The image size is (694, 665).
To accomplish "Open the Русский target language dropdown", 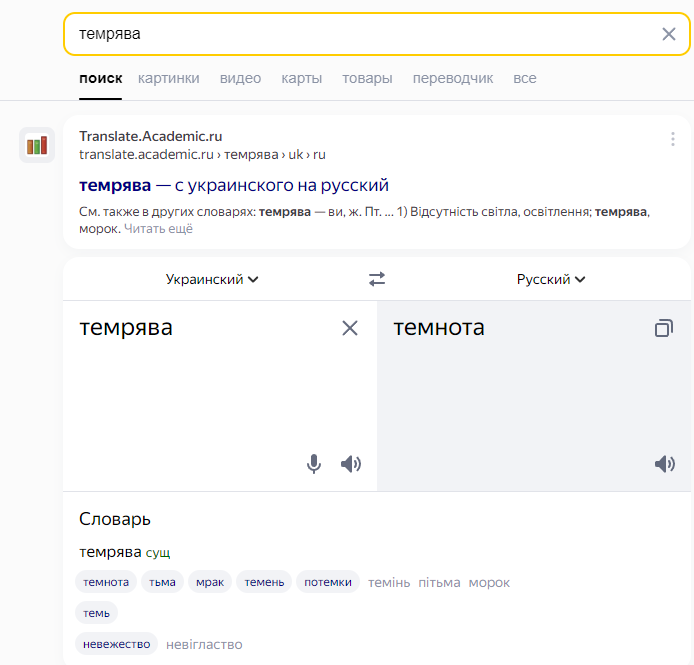I will (551, 279).
